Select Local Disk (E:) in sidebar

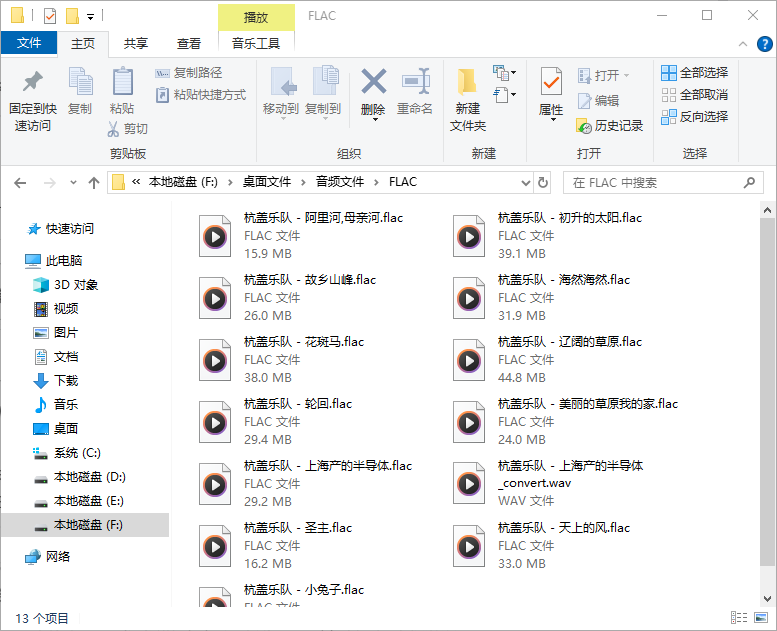(78, 501)
